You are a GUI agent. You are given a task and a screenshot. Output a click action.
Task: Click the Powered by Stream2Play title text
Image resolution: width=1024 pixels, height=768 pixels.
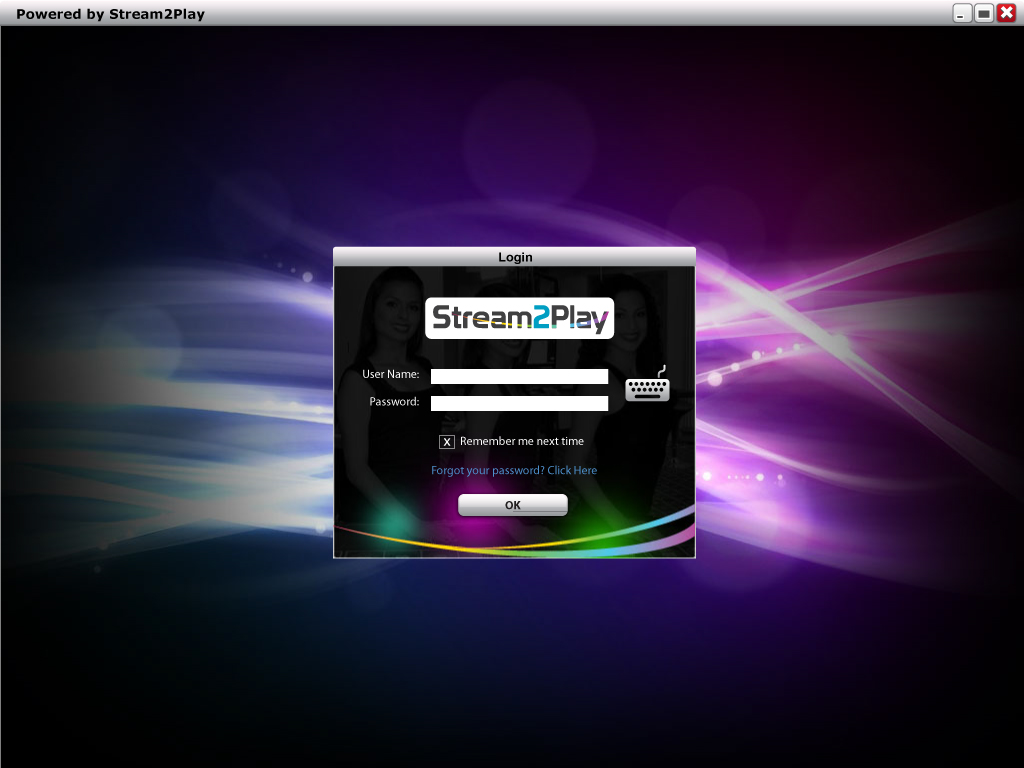point(110,14)
